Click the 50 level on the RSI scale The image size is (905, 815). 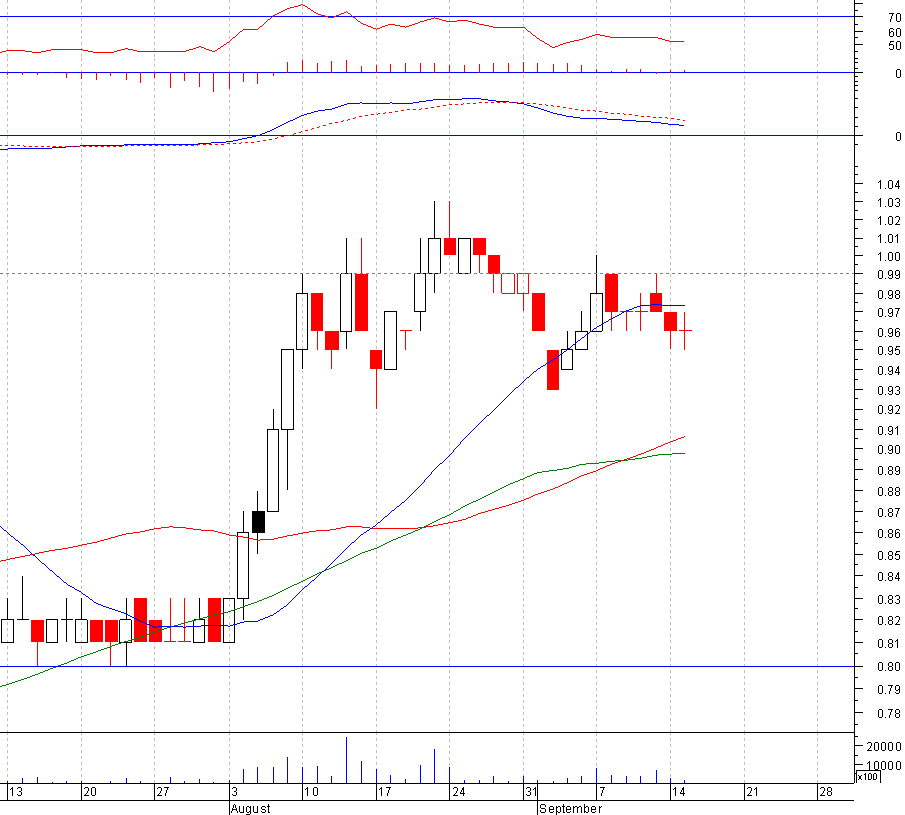[894, 46]
